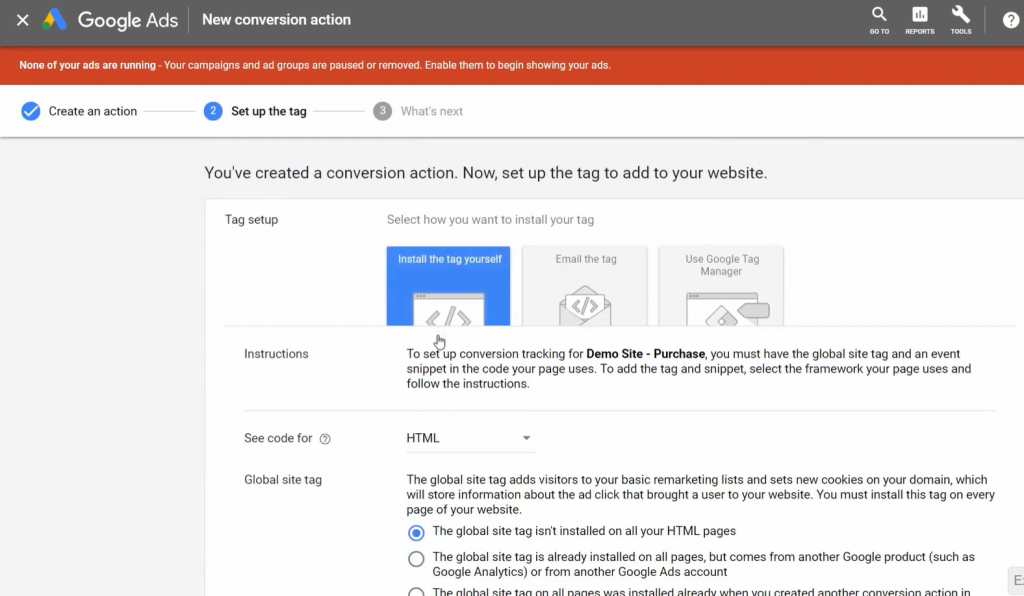This screenshot has height=596, width=1024.
Task: Open the HTML framework dropdown
Action: pyautogui.click(x=470, y=438)
